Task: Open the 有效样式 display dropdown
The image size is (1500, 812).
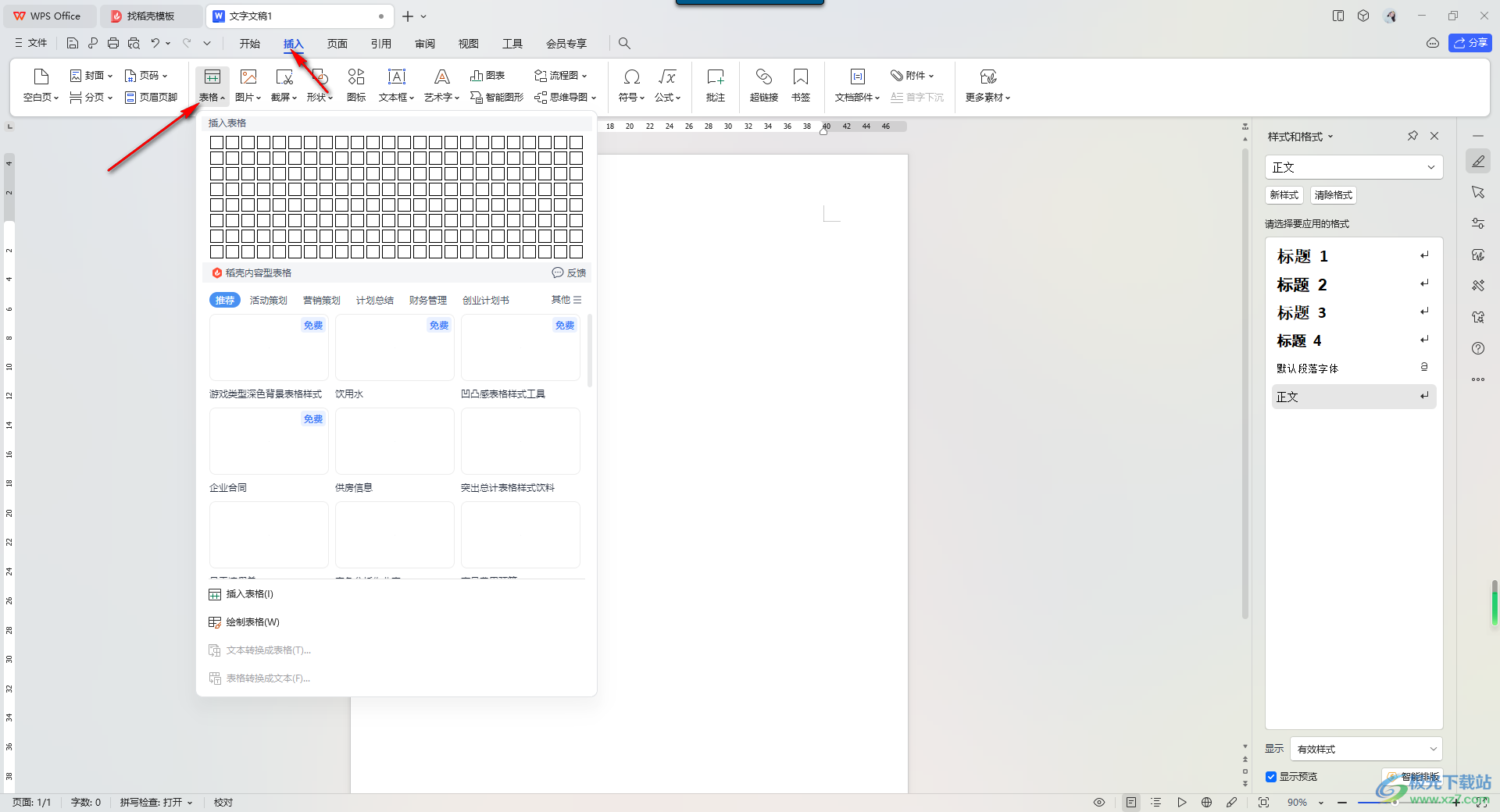Action: [x=1366, y=749]
